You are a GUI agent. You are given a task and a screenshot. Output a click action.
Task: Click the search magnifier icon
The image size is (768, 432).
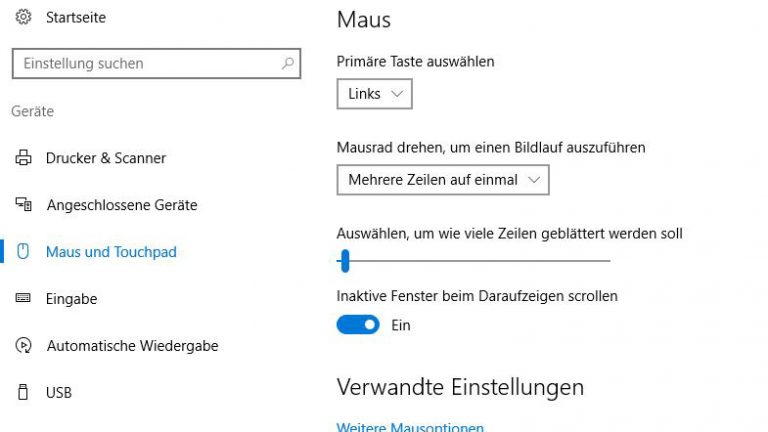(x=288, y=63)
